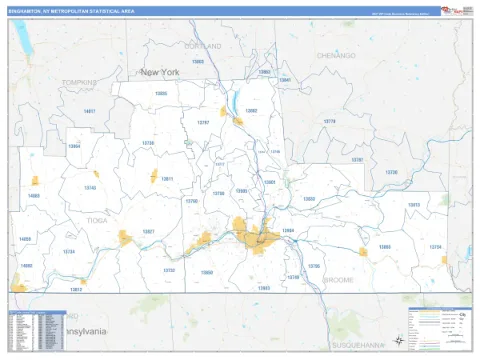Select ZIP code 13904 label

pyautogui.click(x=288, y=231)
